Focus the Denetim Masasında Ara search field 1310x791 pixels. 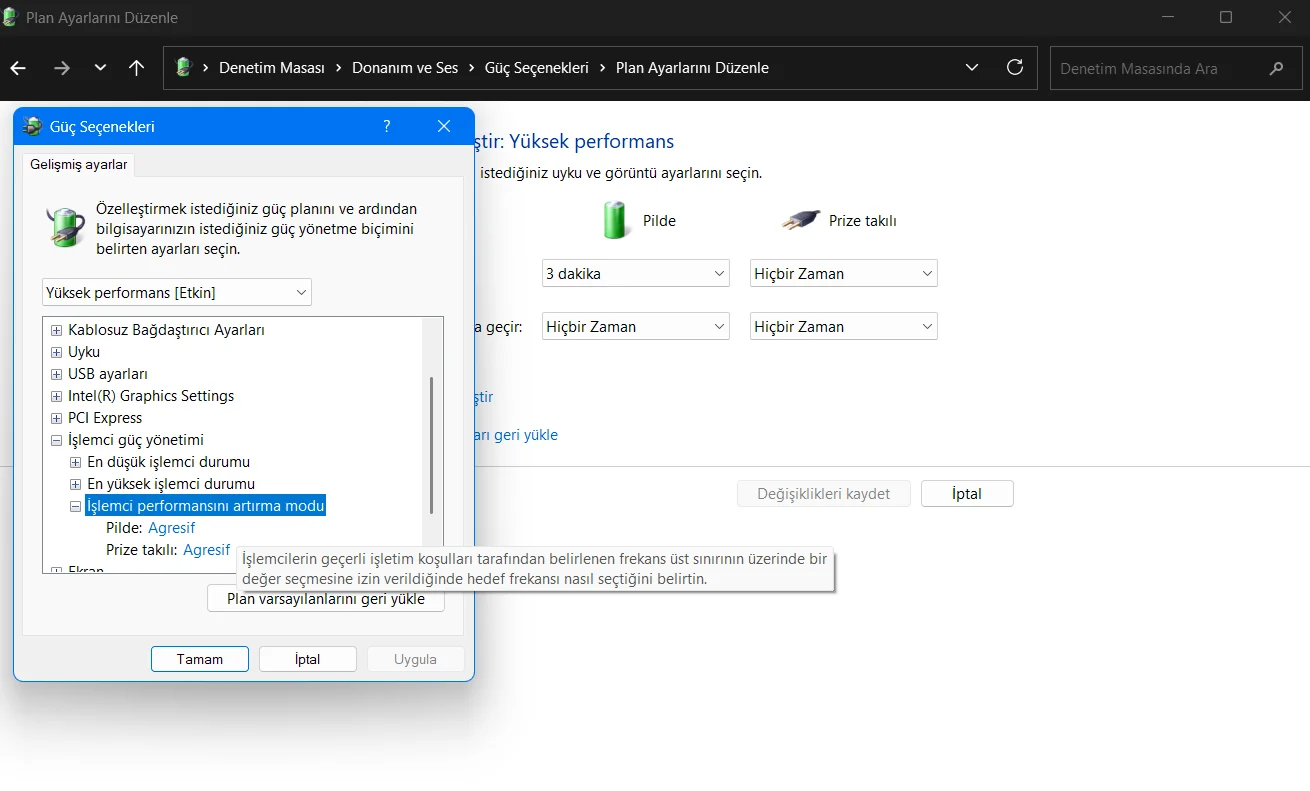(1178, 69)
